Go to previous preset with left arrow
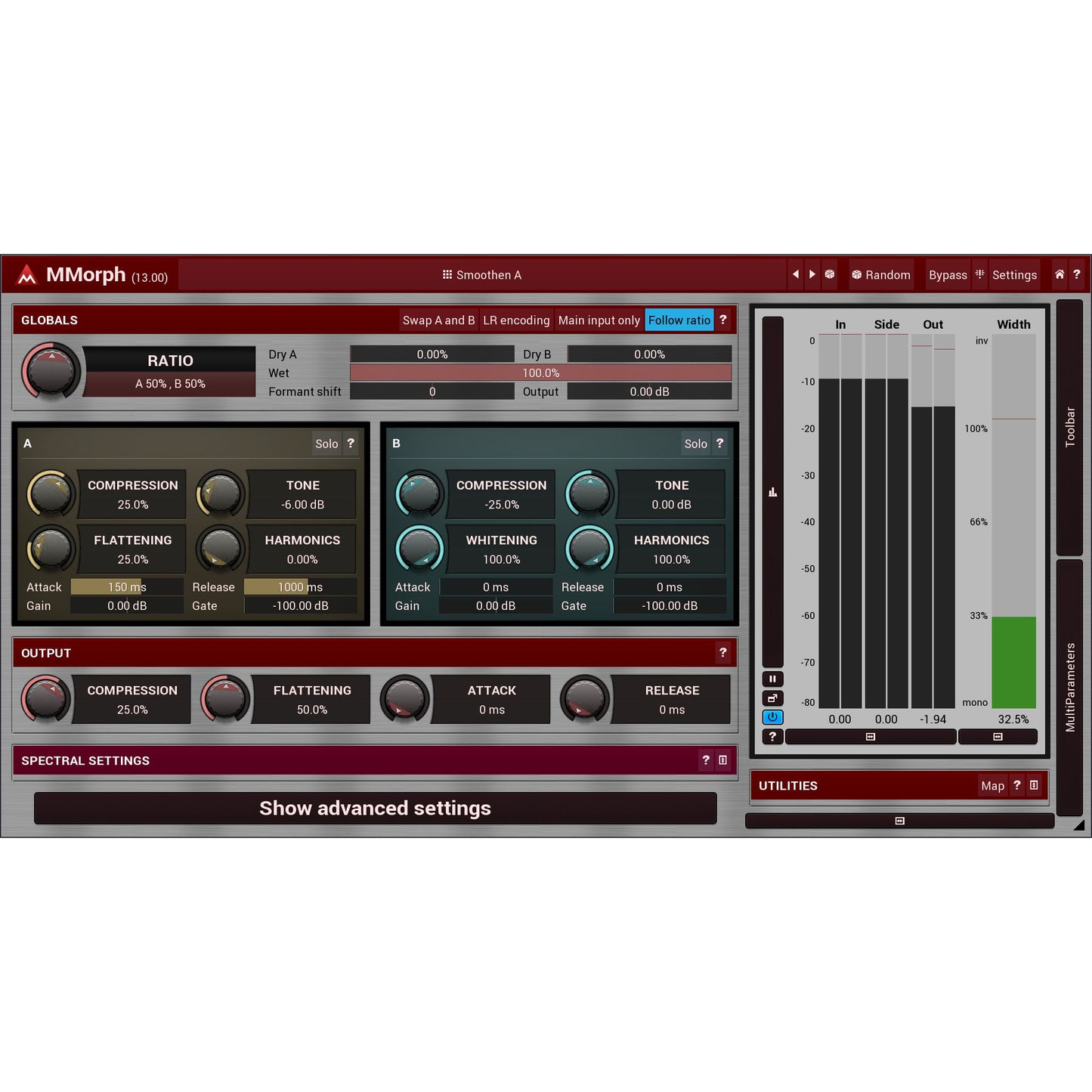1092x1092 pixels. click(795, 274)
